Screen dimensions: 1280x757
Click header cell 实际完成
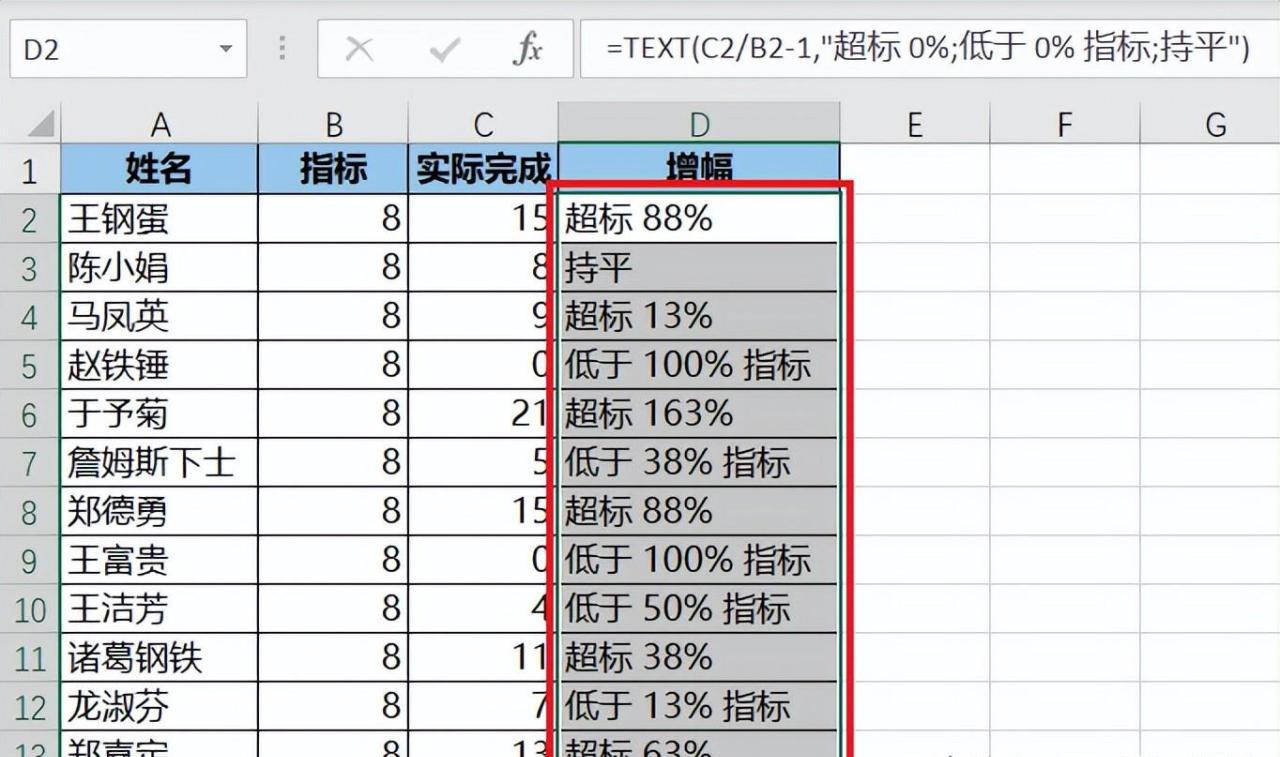tap(484, 169)
